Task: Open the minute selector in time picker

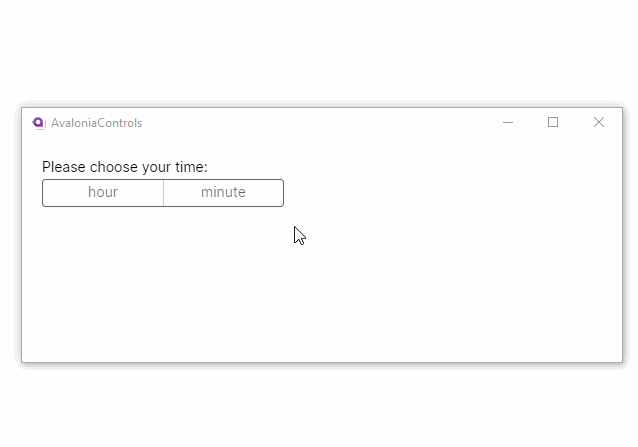Action: click(223, 193)
